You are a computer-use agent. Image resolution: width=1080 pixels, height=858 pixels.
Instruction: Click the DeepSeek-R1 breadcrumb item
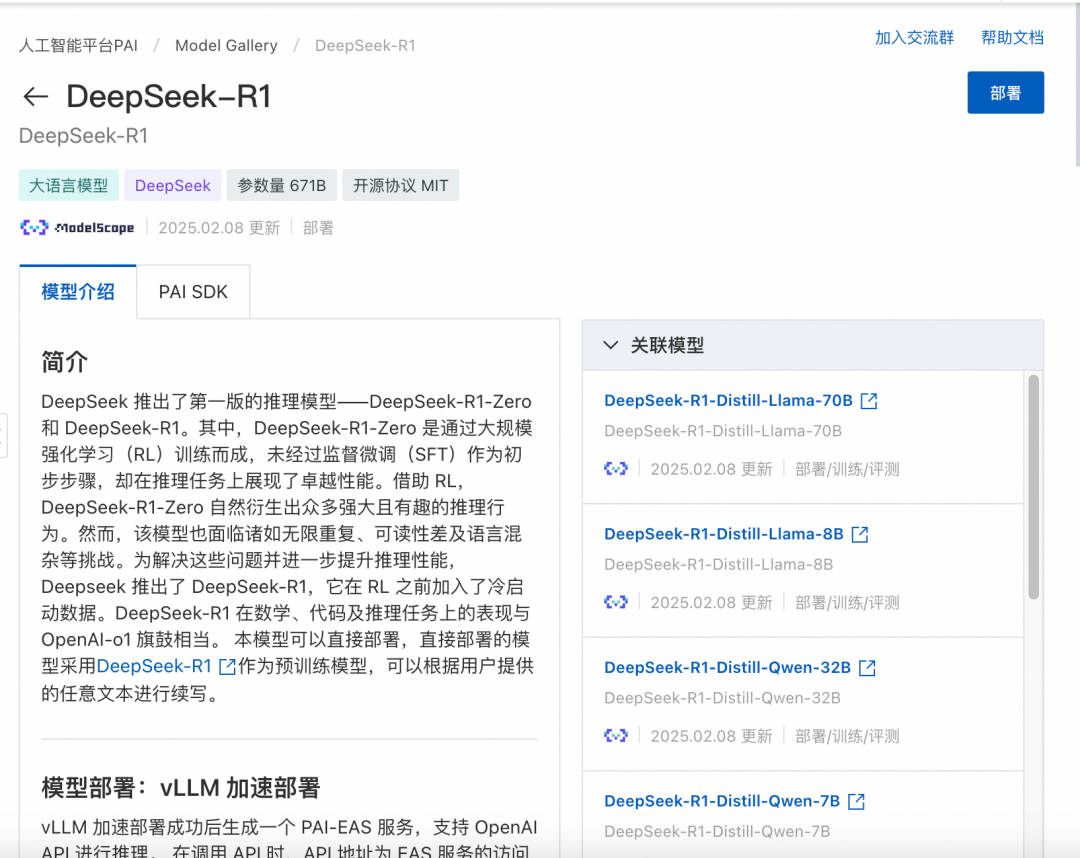coord(365,45)
